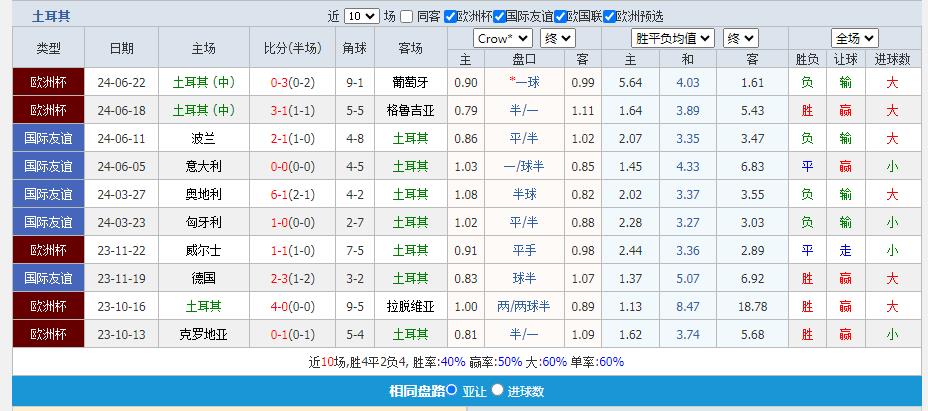Click the 葡萄牙 away team name
The height and width of the screenshot is (411, 928).
pos(410,82)
